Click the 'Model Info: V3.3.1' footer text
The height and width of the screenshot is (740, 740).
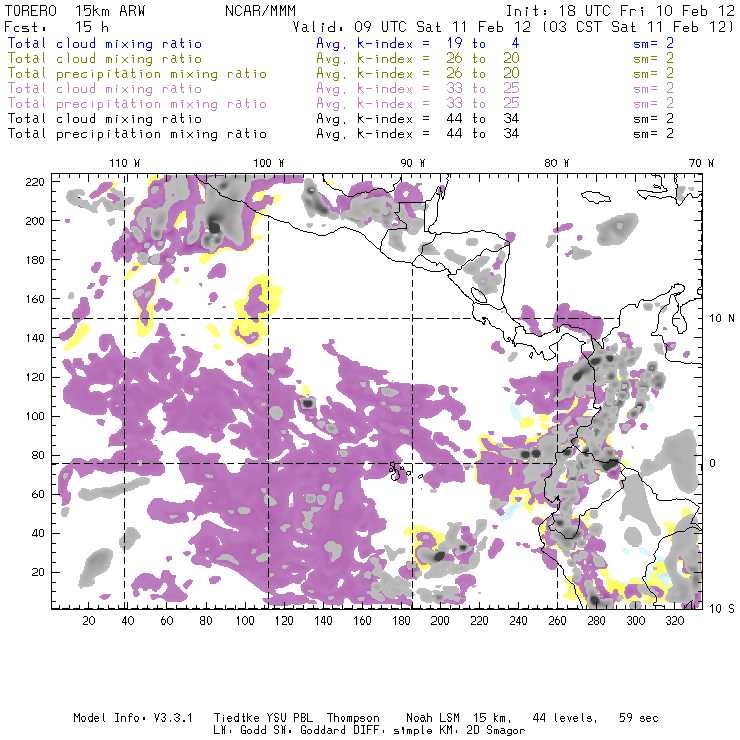coord(133,718)
